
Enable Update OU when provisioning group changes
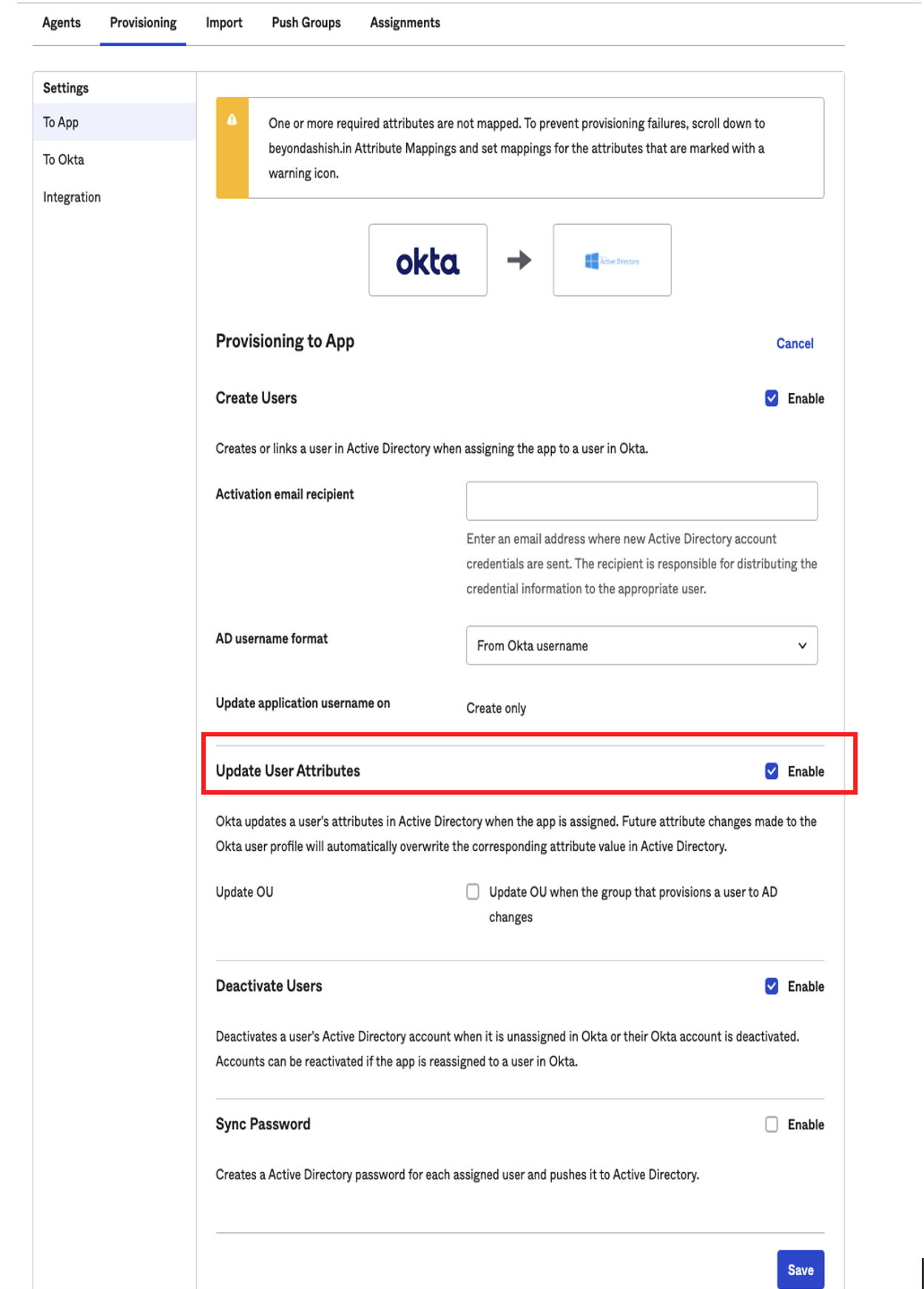pyautogui.click(x=472, y=893)
